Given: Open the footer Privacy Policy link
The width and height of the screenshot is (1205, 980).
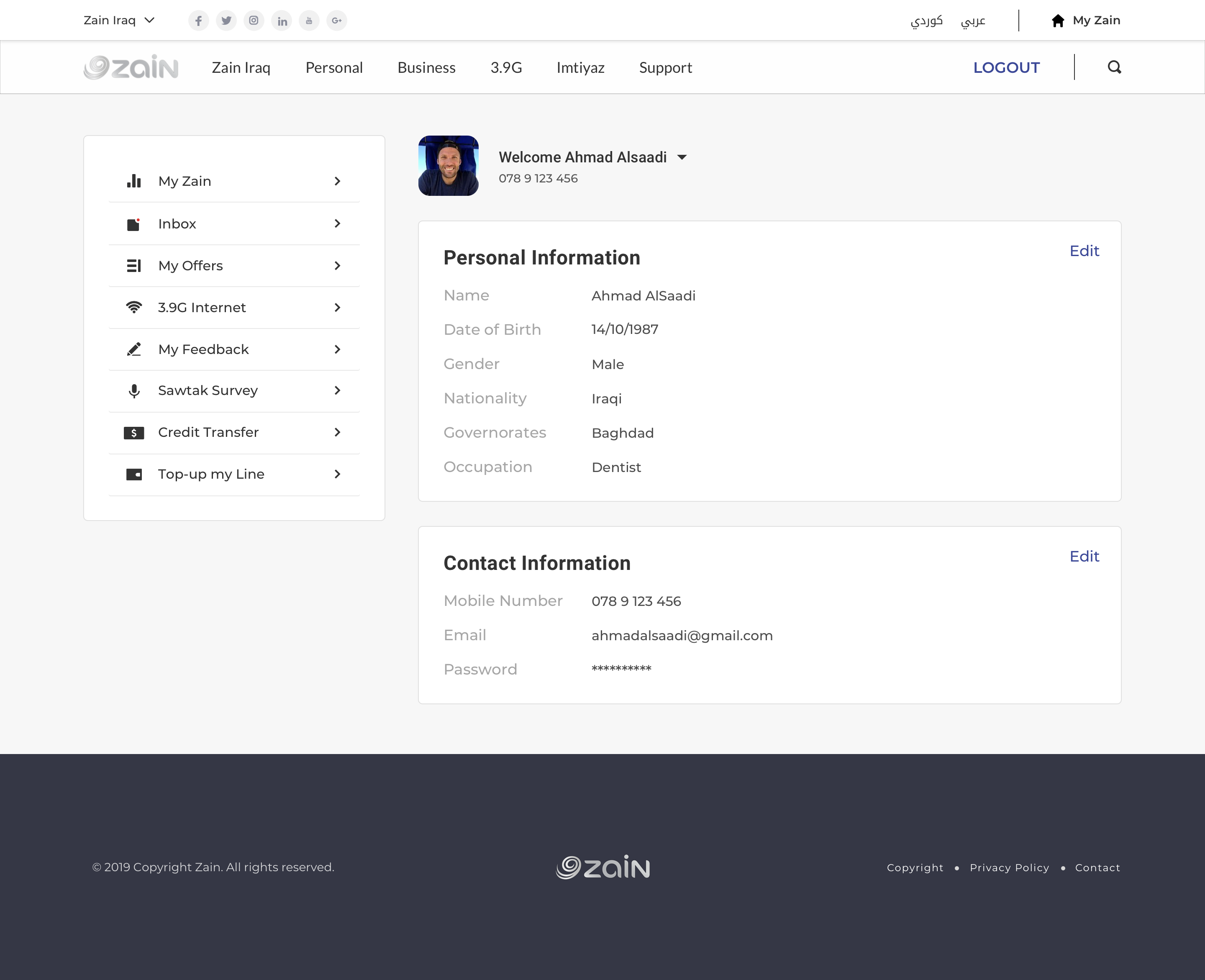Looking at the screenshot, I should 1009,868.
